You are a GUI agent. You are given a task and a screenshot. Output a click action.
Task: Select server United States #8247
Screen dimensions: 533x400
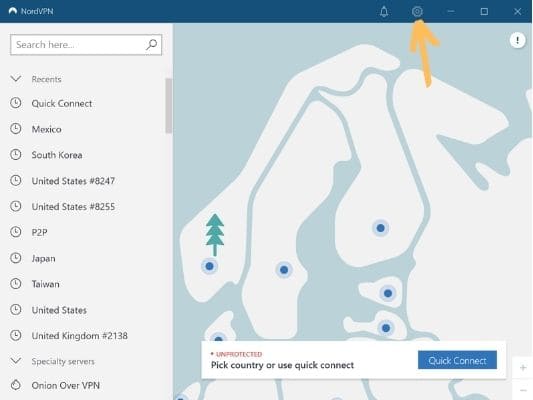click(73, 181)
